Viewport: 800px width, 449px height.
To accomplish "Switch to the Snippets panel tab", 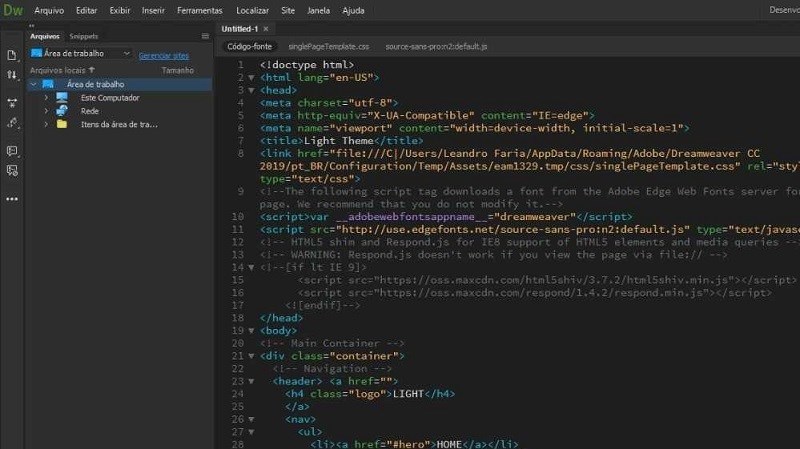I will (84, 36).
